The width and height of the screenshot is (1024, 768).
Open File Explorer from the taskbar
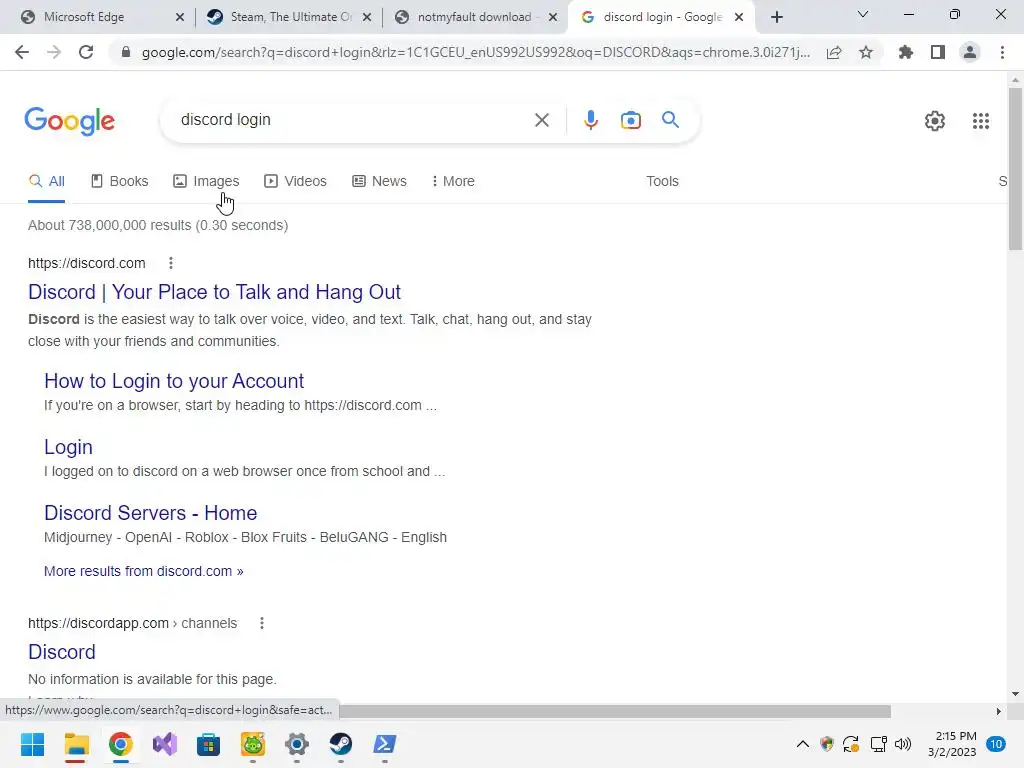coord(76,744)
